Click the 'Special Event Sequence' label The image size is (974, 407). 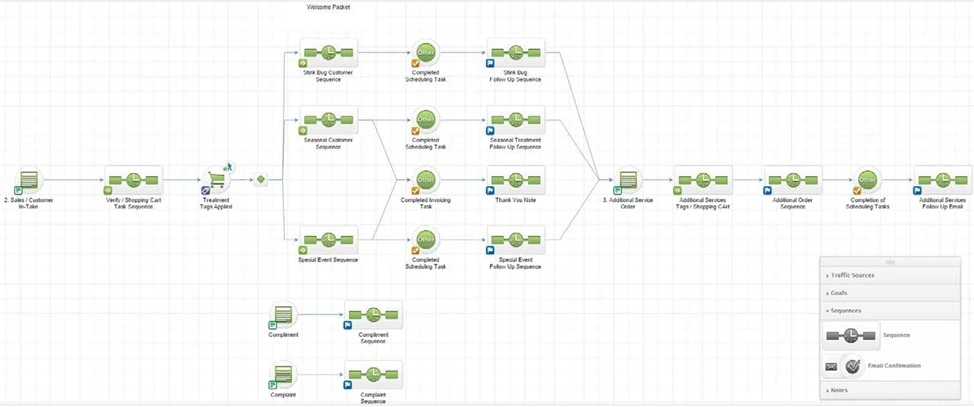329,260
